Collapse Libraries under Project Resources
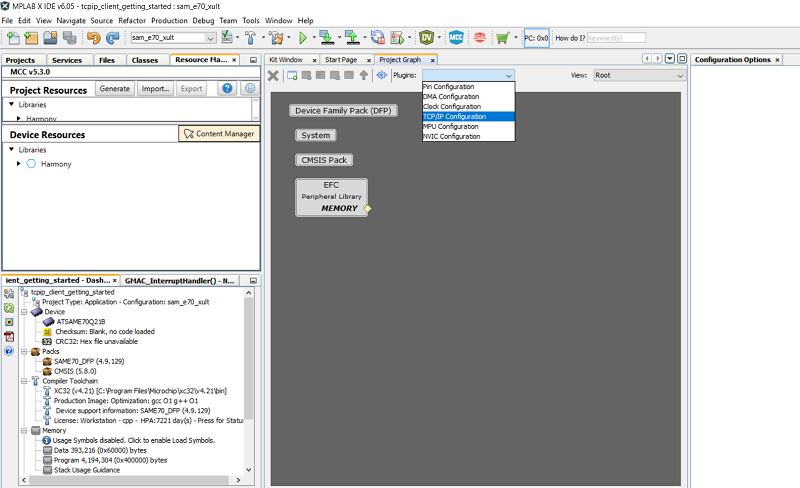This screenshot has height=488, width=800. pyautogui.click(x=11, y=104)
